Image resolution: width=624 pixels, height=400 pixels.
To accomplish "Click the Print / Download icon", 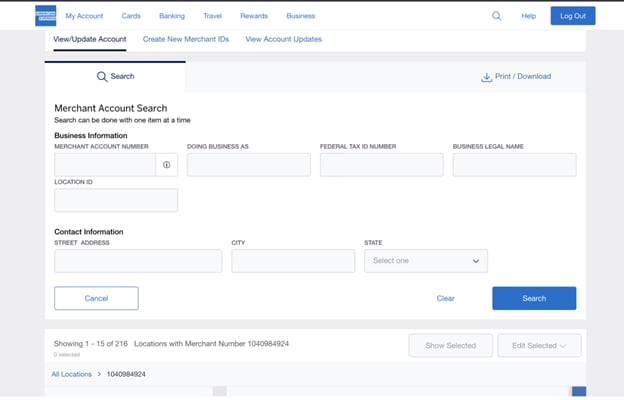I will click(486, 77).
